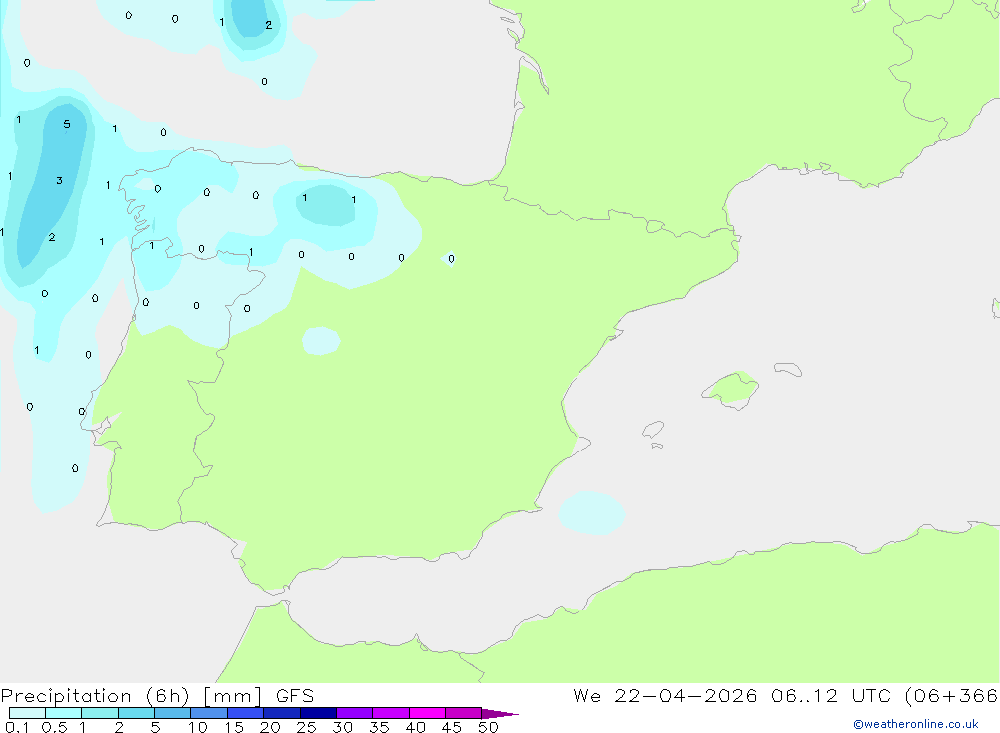The width and height of the screenshot is (1000, 733).
Task: Pick the 1–2 mm legend color segment
Action: tap(100, 713)
